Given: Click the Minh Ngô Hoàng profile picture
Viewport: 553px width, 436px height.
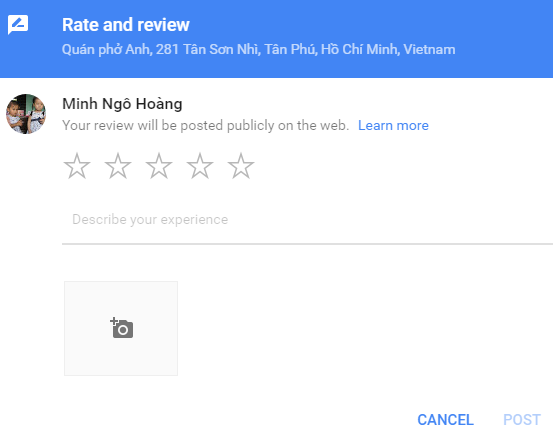Looking at the screenshot, I should [26, 114].
